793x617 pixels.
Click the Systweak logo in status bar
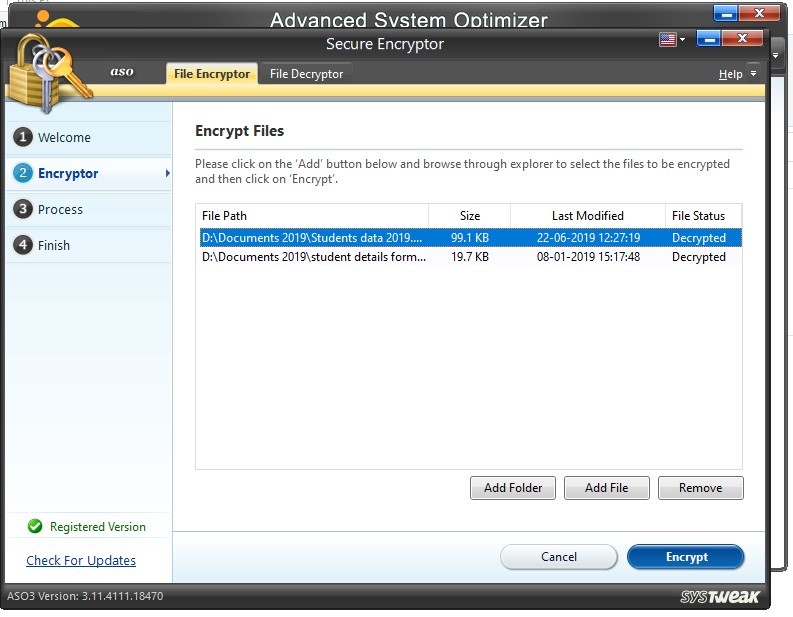720,597
